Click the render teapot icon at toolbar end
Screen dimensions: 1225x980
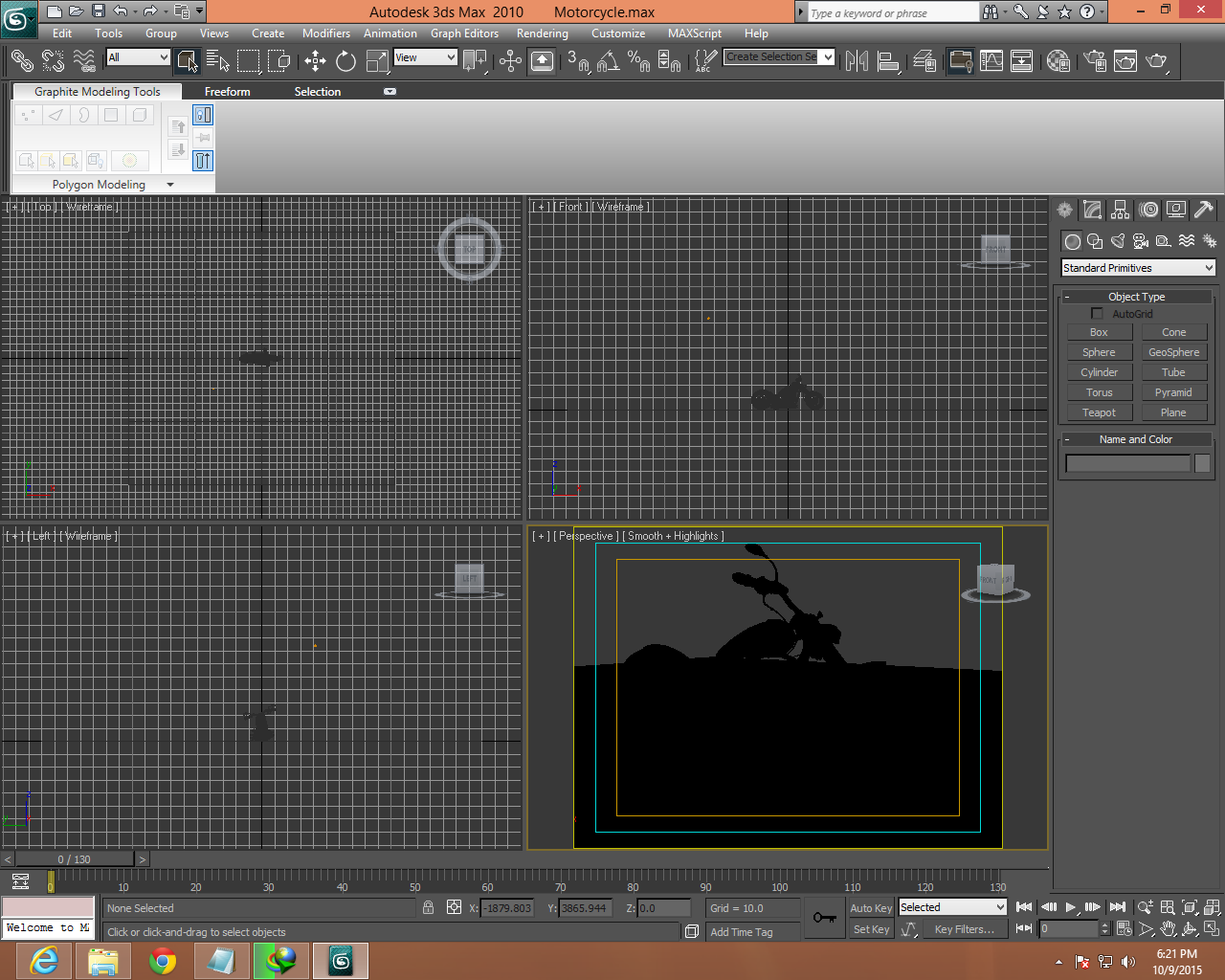pos(1157,61)
